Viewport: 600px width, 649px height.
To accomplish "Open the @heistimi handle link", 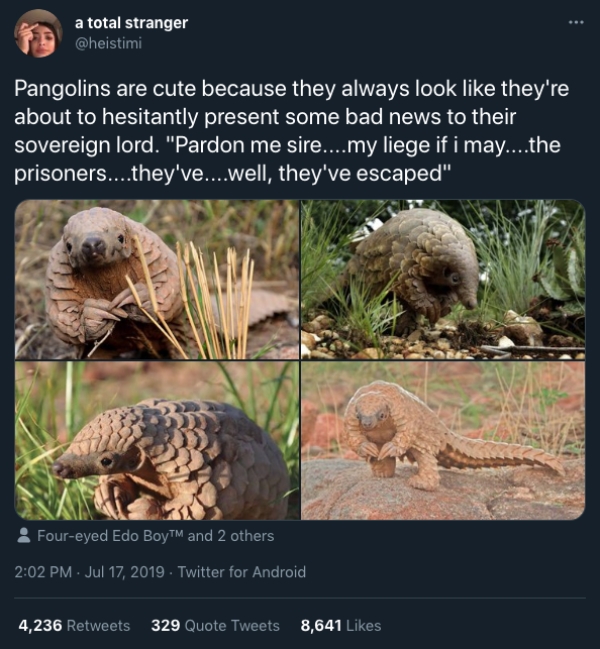I will click(108, 43).
